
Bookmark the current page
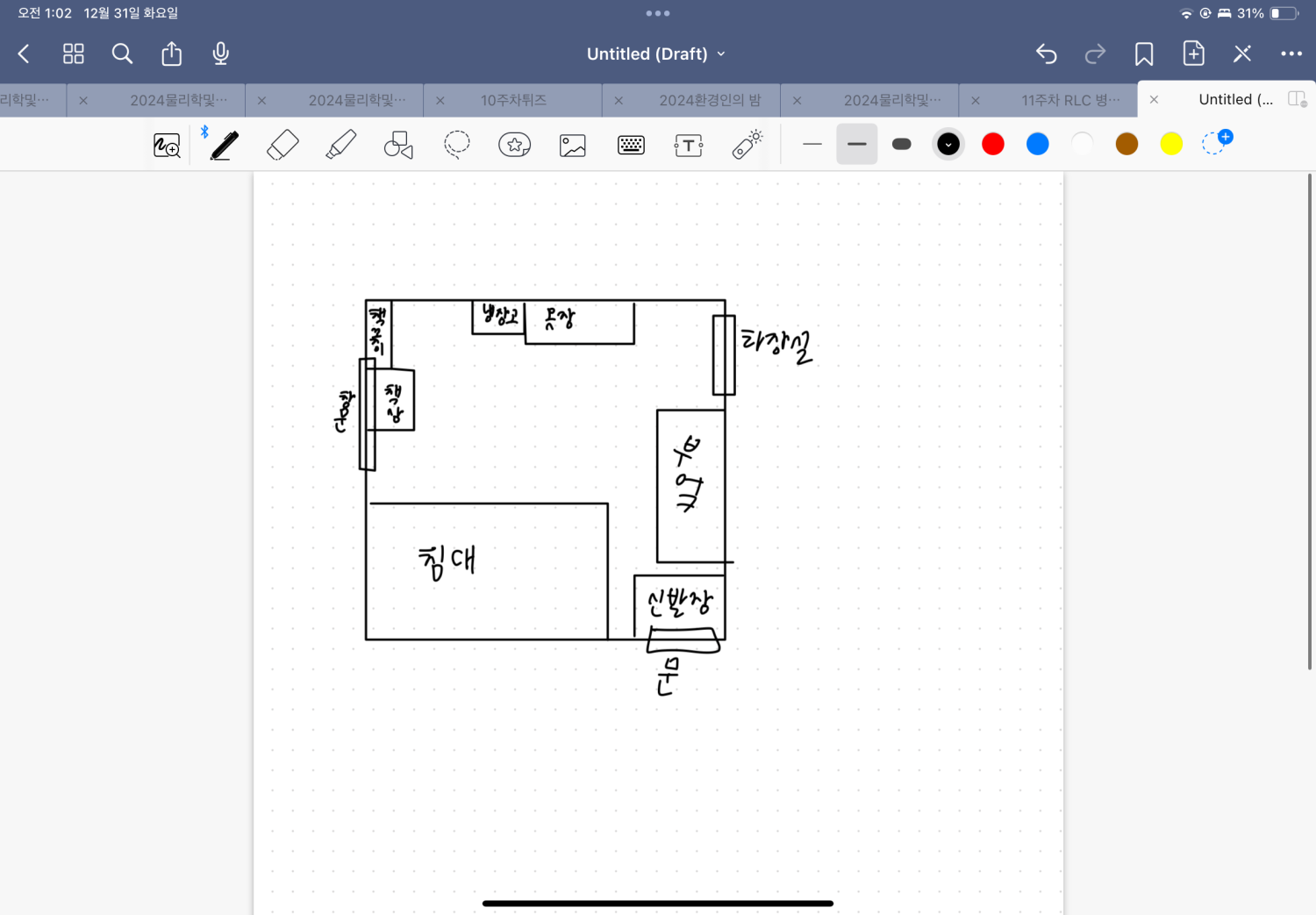1144,54
